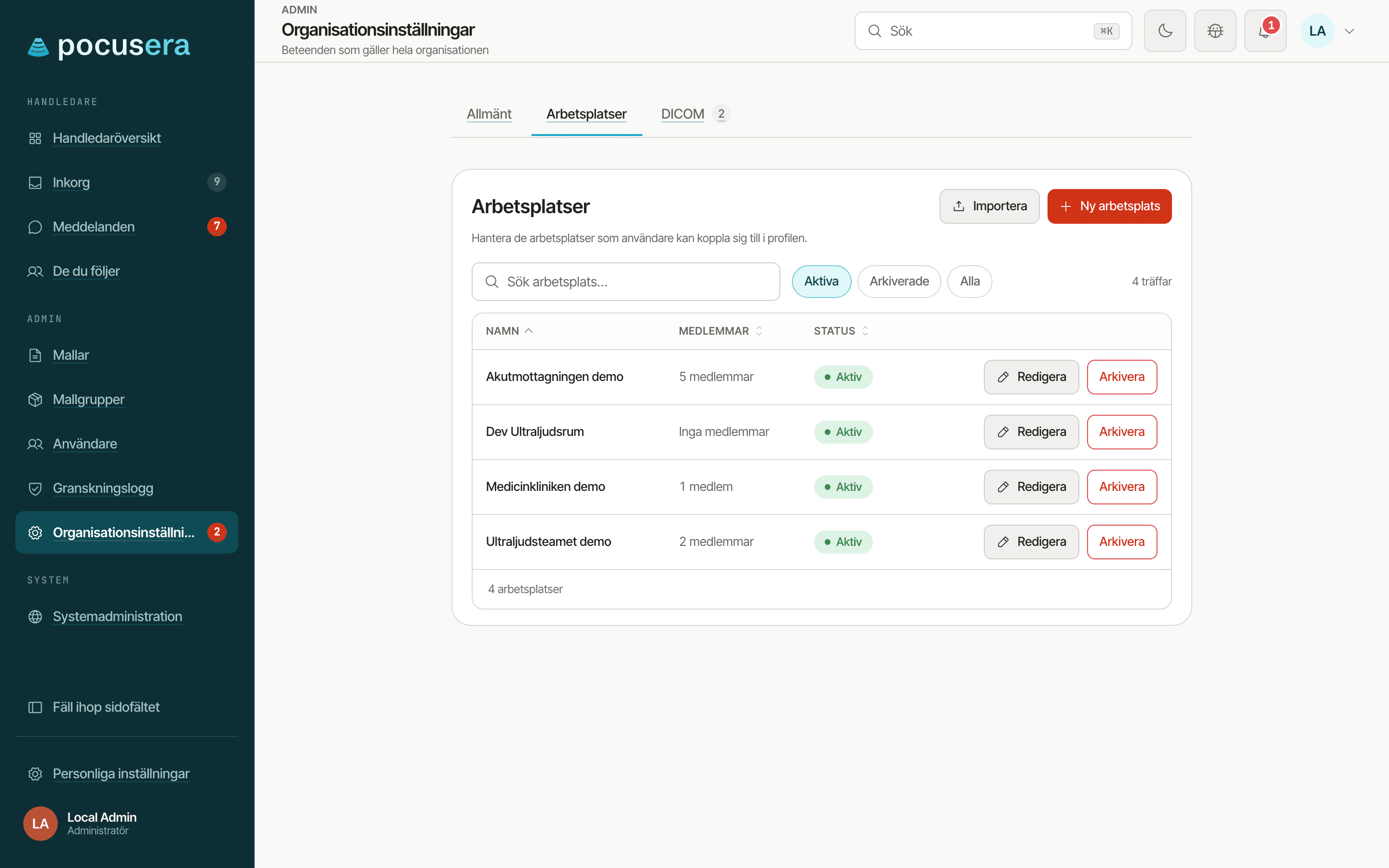Screen dimensions: 1389x868
Task: Open Inkorg in the sidebar
Action: point(127,183)
